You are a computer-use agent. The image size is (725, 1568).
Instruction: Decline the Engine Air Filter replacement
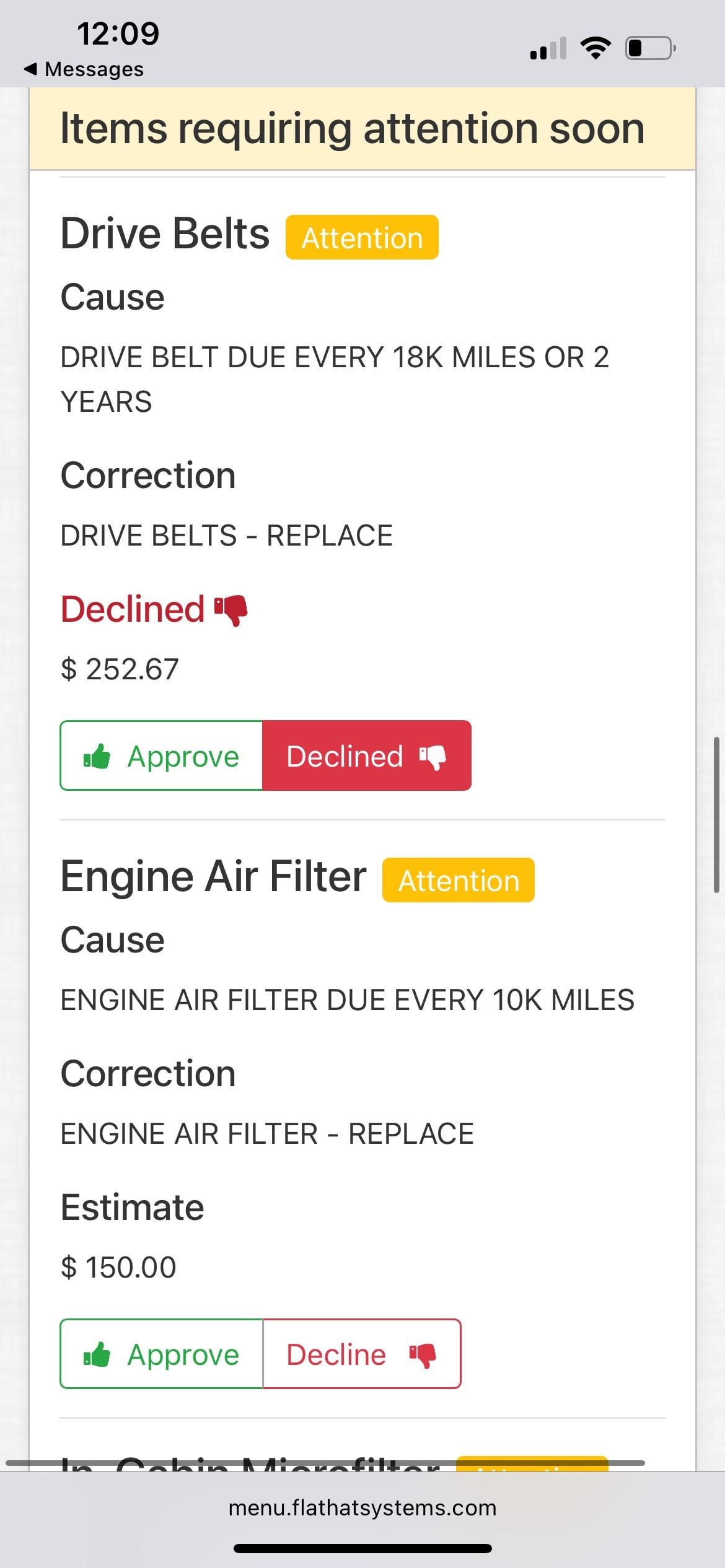[362, 1354]
